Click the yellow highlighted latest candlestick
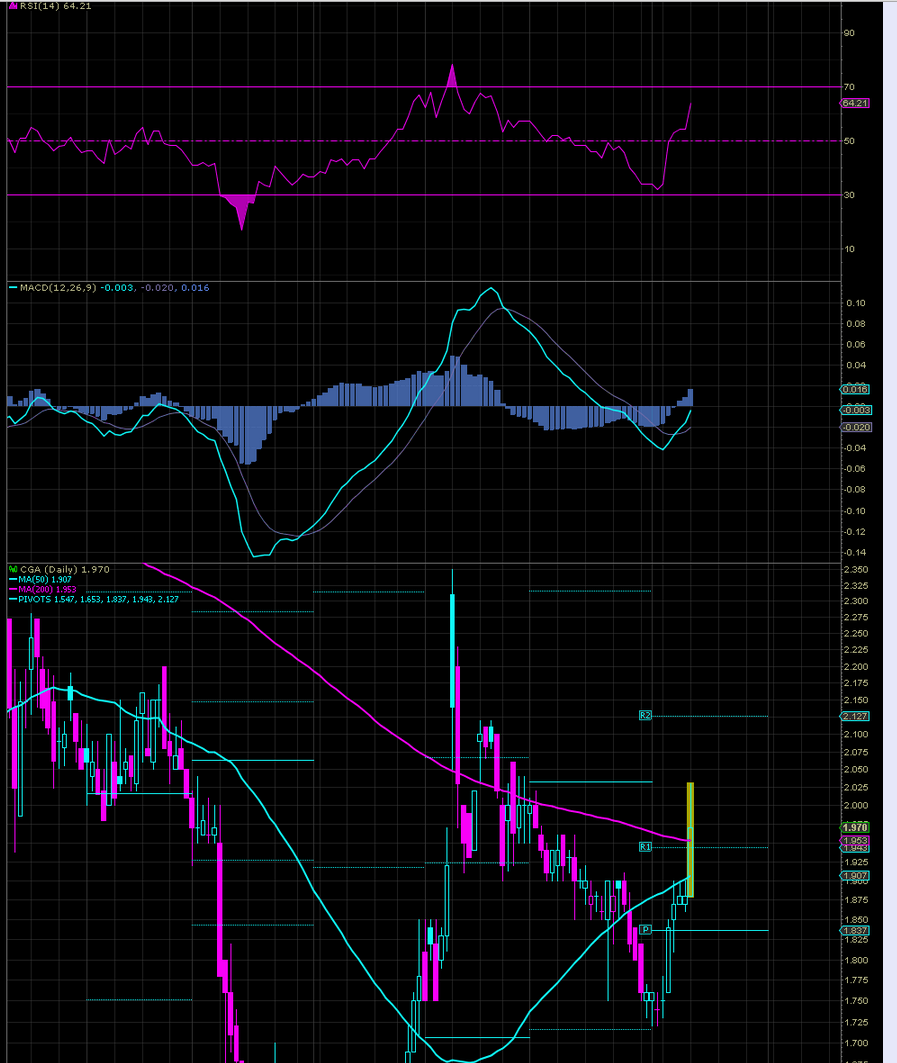This screenshot has width=897, height=1063. click(690, 840)
